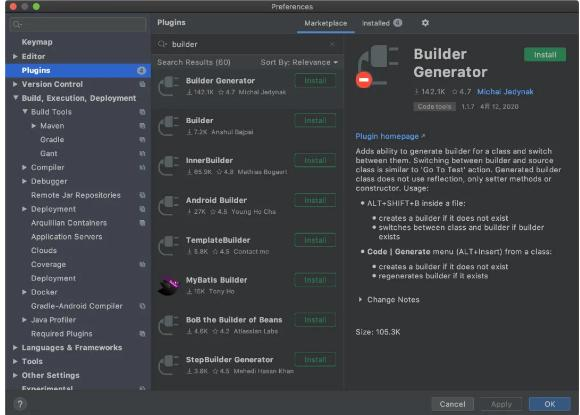
Task: Click the Plugins update count badge
Action: click(x=141, y=70)
